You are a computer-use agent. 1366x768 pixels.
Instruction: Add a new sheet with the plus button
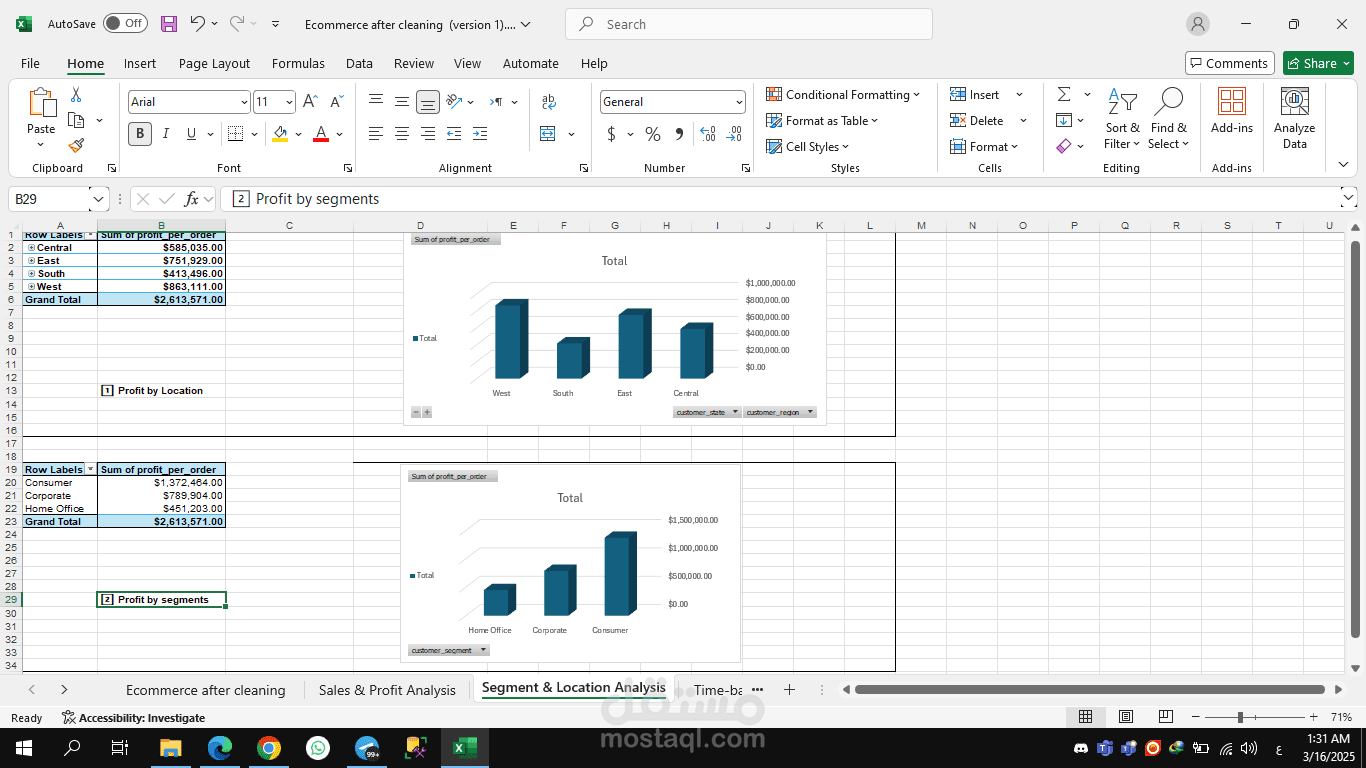click(x=789, y=690)
